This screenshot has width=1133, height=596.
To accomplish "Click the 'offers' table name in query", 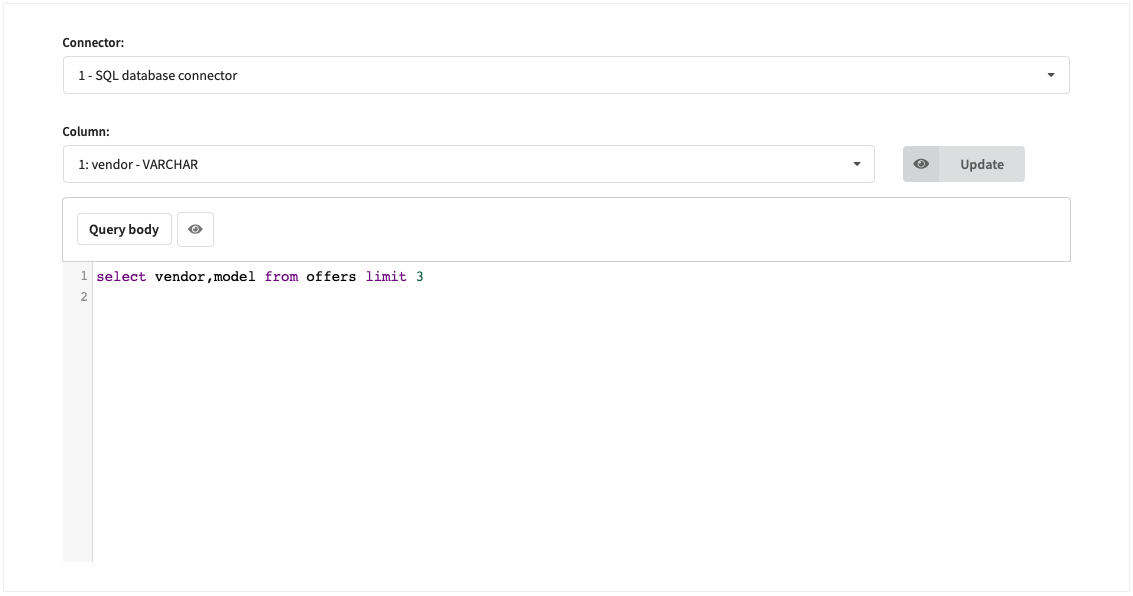I will 331,276.
